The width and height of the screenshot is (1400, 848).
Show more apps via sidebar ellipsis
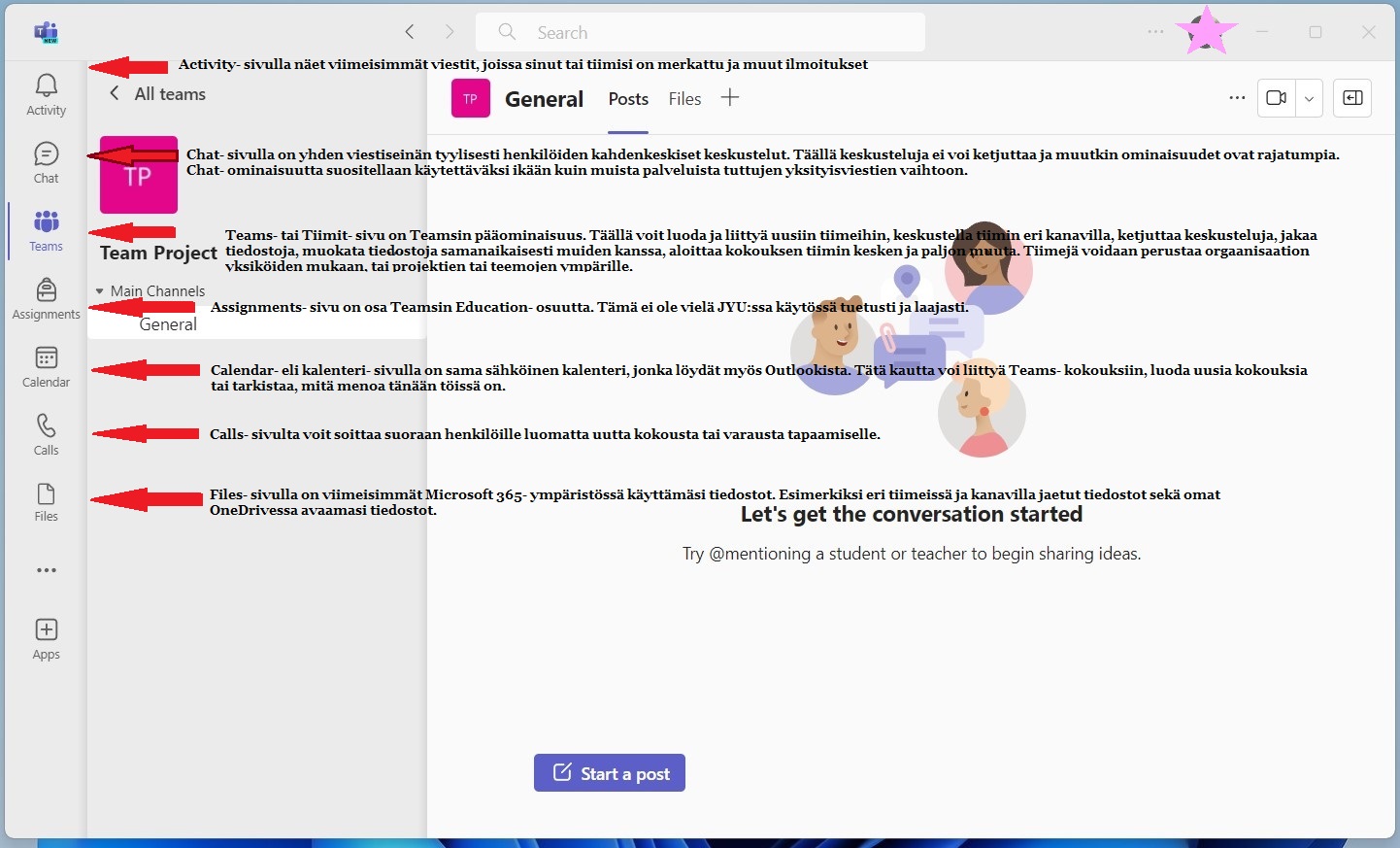tap(46, 570)
